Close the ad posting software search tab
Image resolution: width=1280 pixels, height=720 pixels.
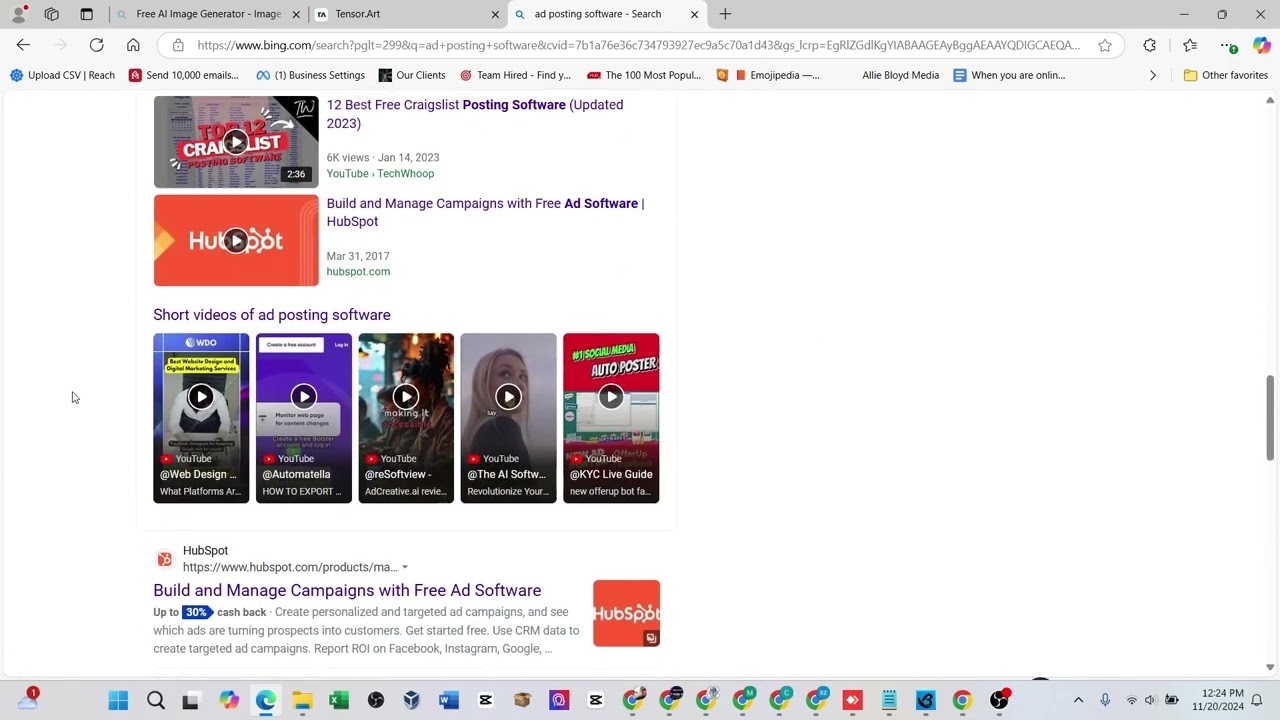(x=694, y=14)
